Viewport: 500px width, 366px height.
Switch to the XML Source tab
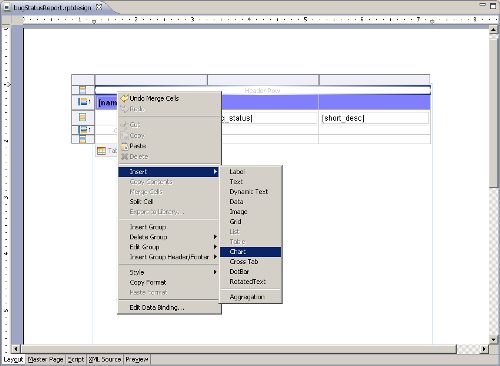point(105,360)
